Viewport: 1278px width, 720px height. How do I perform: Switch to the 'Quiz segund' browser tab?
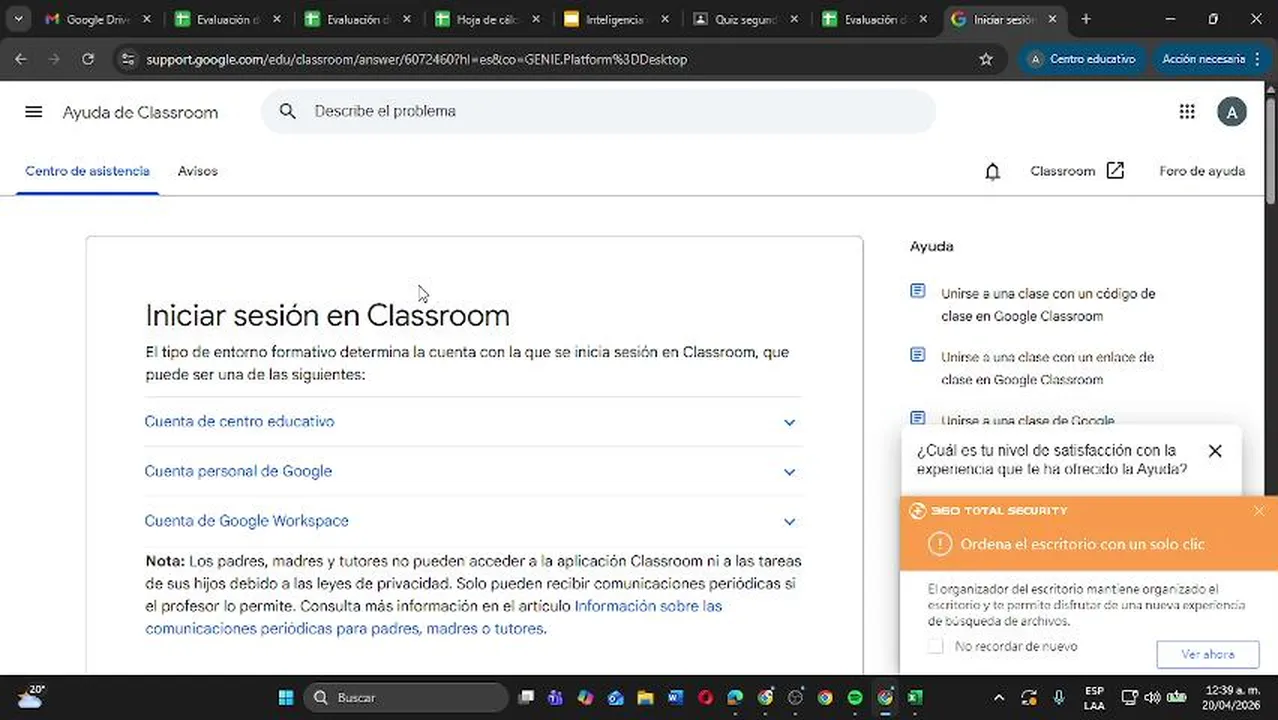point(745,19)
